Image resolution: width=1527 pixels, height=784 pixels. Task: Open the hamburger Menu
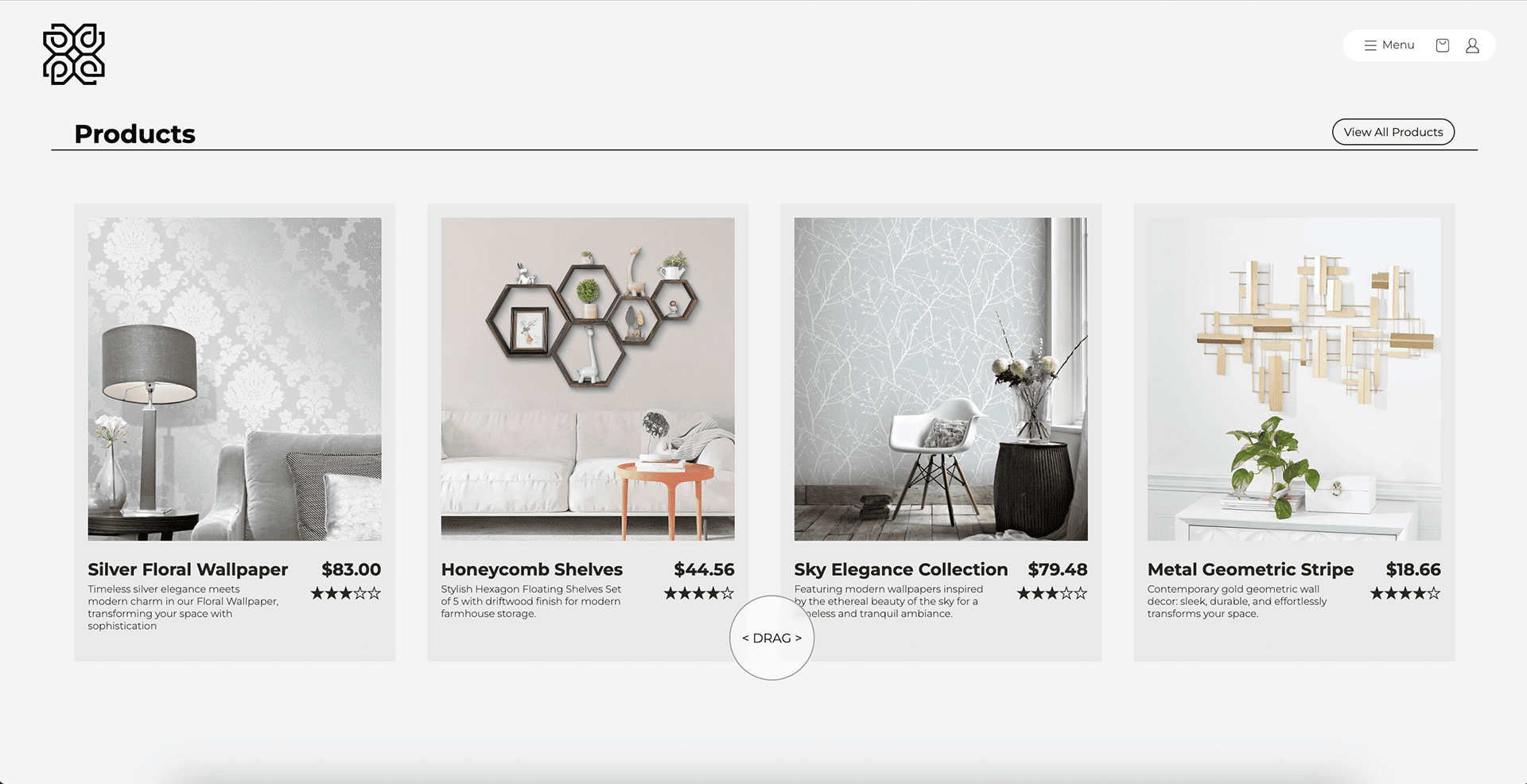tap(1389, 45)
